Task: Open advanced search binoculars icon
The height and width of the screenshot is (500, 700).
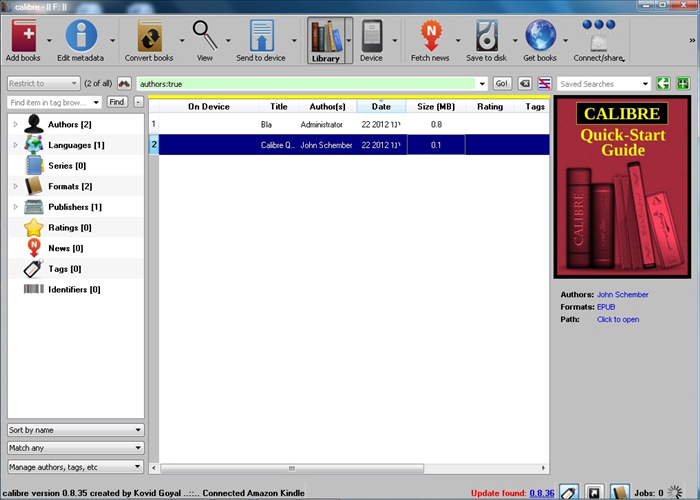Action: pos(124,83)
